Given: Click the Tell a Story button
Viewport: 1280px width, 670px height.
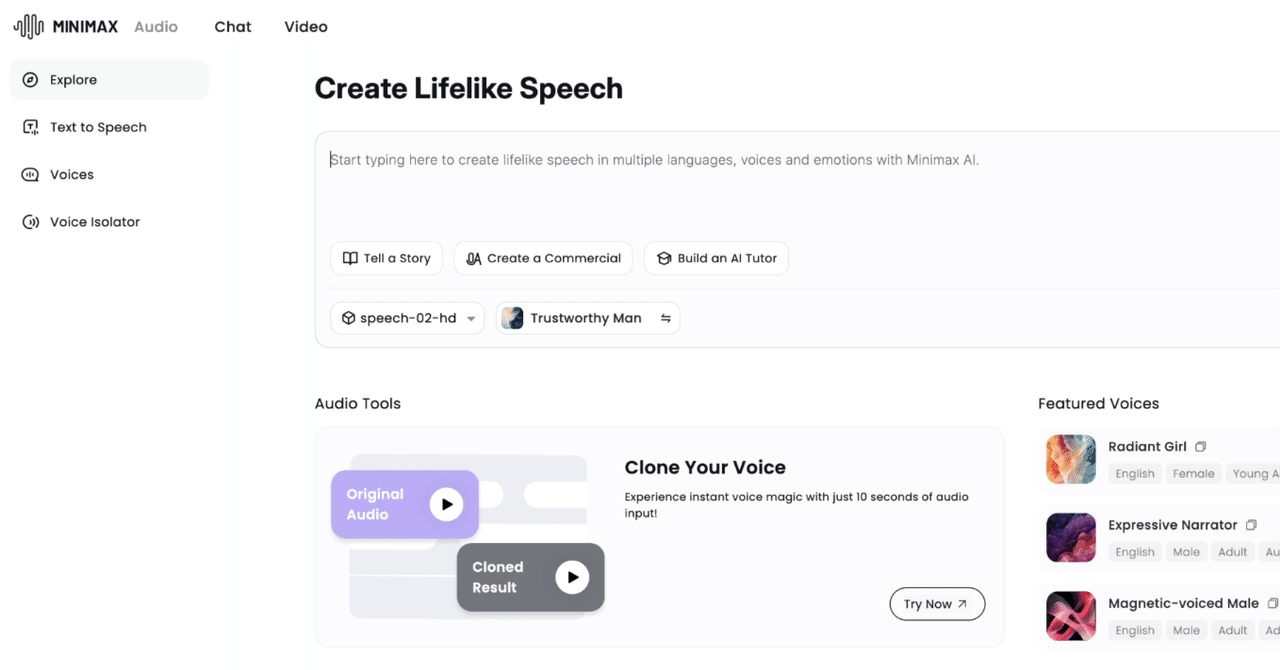Looking at the screenshot, I should pyautogui.click(x=387, y=258).
